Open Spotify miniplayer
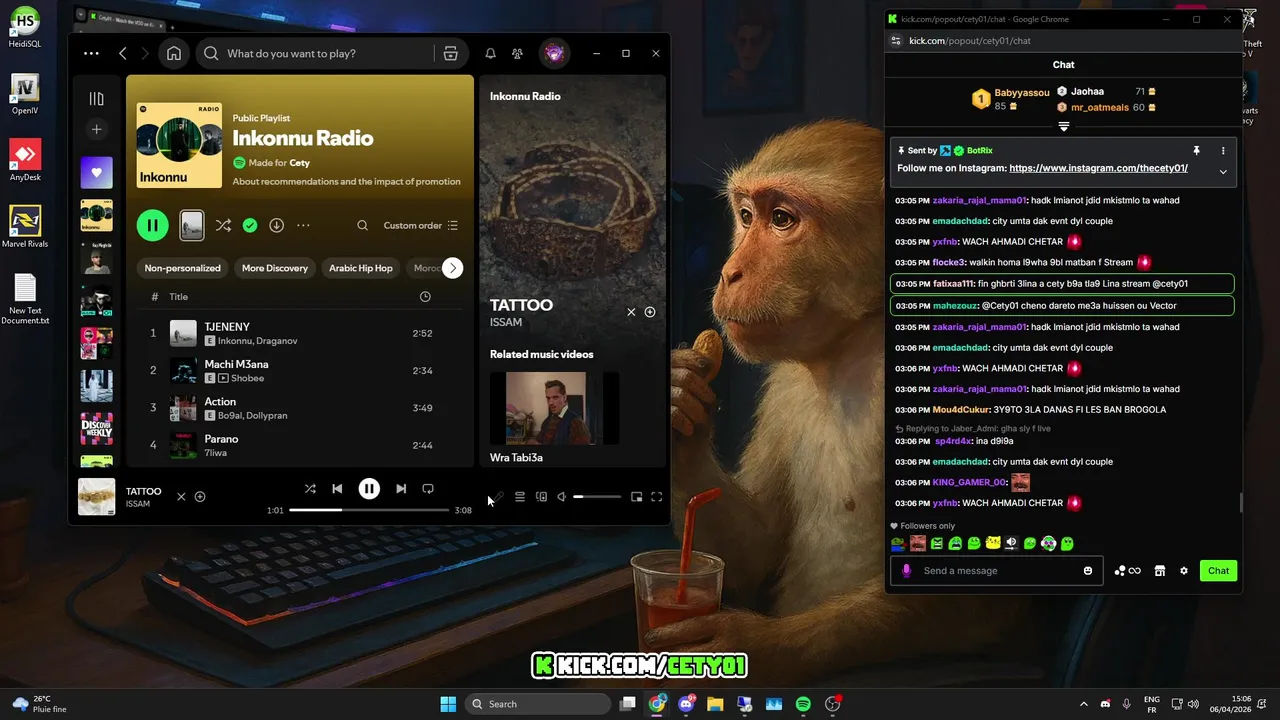This screenshot has height=720, width=1280. [636, 497]
